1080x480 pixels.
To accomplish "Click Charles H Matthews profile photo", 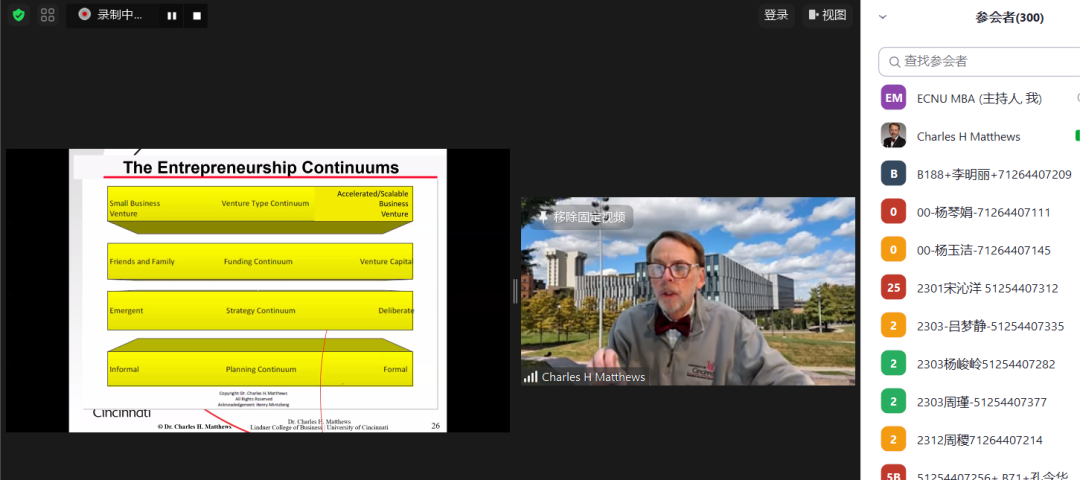I will 893,136.
